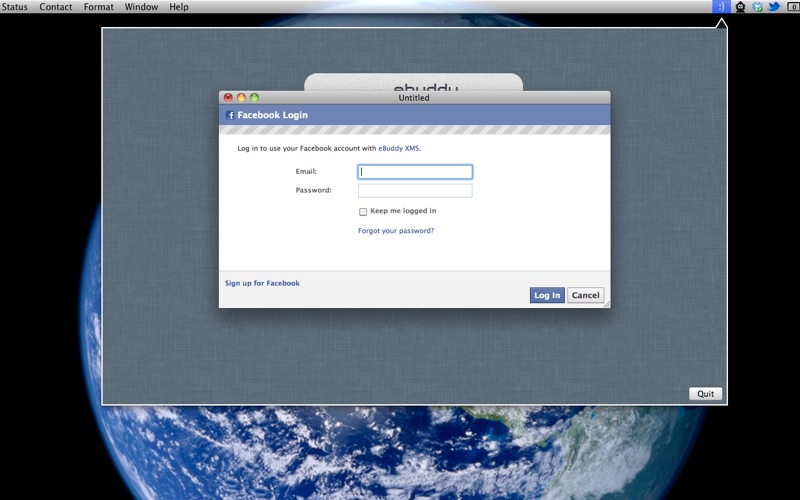Click the Keep me logged in label
This screenshot has height=500, width=800.
pyautogui.click(x=403, y=211)
